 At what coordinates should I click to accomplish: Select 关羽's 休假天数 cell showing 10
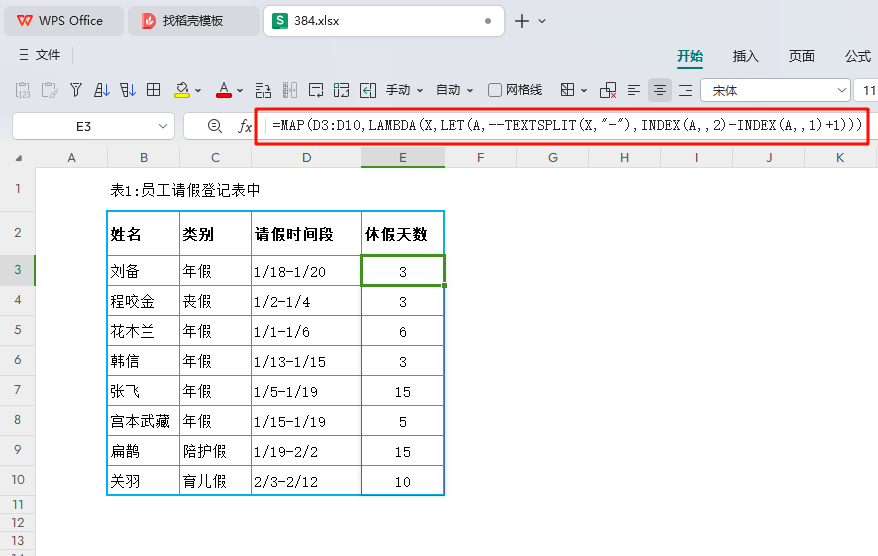pos(403,481)
